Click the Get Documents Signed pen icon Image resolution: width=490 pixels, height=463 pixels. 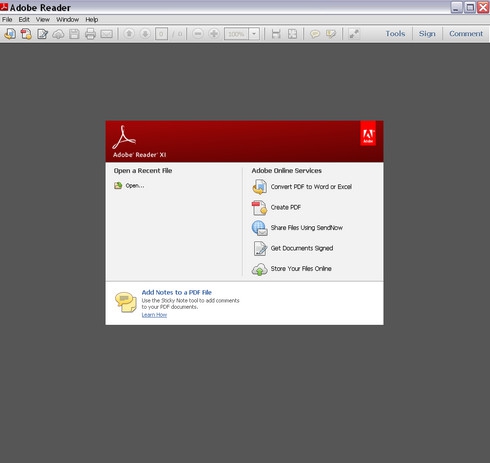coord(260,249)
